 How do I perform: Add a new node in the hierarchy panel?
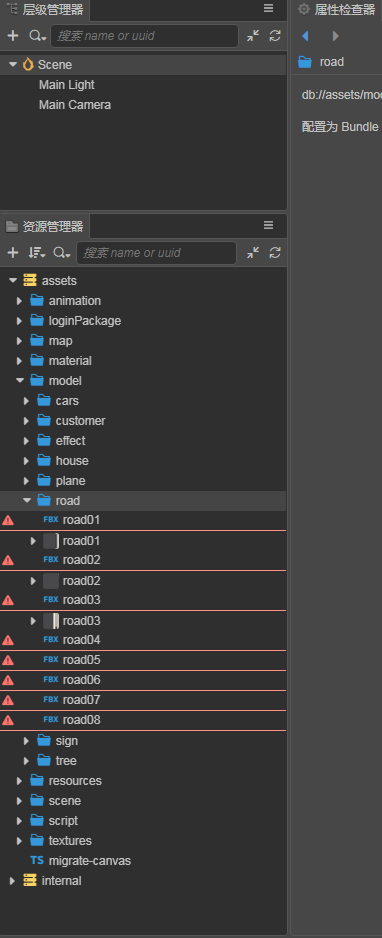[13, 36]
